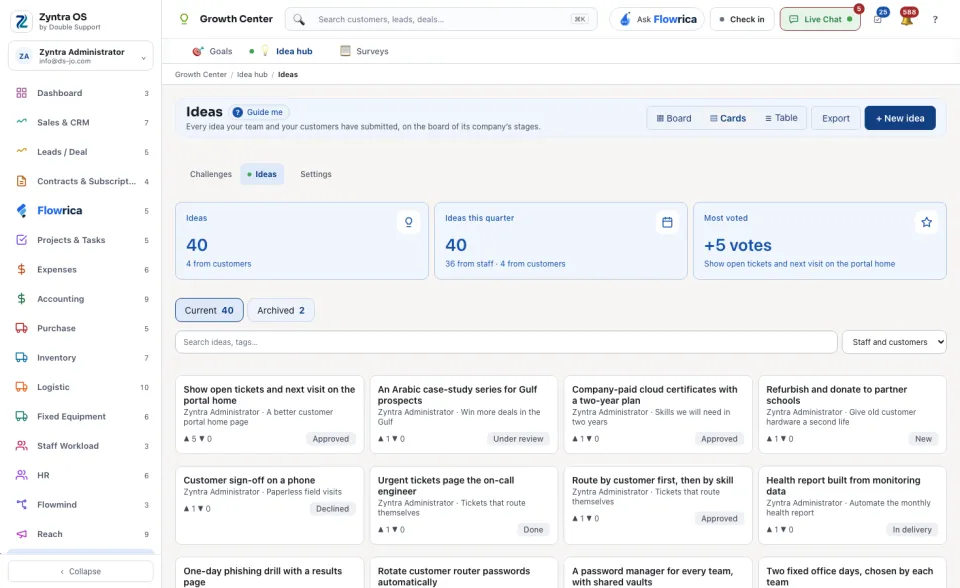Show Archived 2 ideas
The height and width of the screenshot is (588, 960).
[x=281, y=311]
